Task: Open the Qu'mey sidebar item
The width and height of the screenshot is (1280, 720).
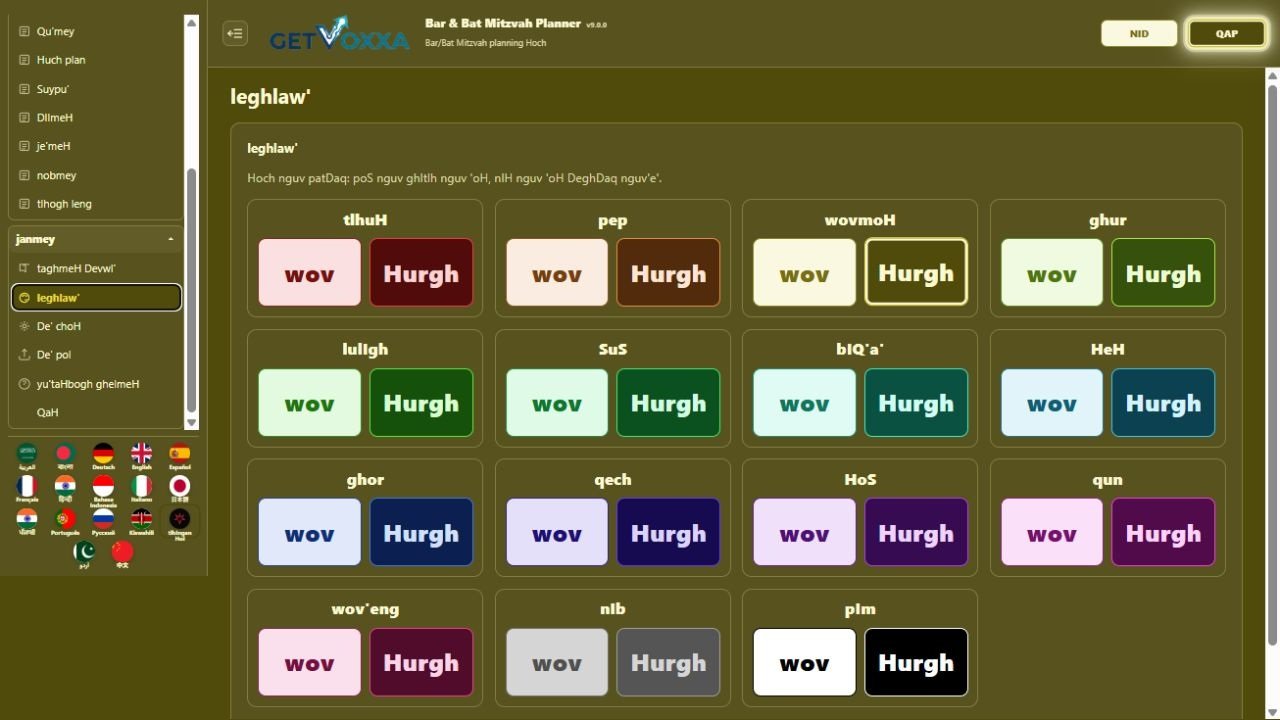Action: tap(96, 31)
